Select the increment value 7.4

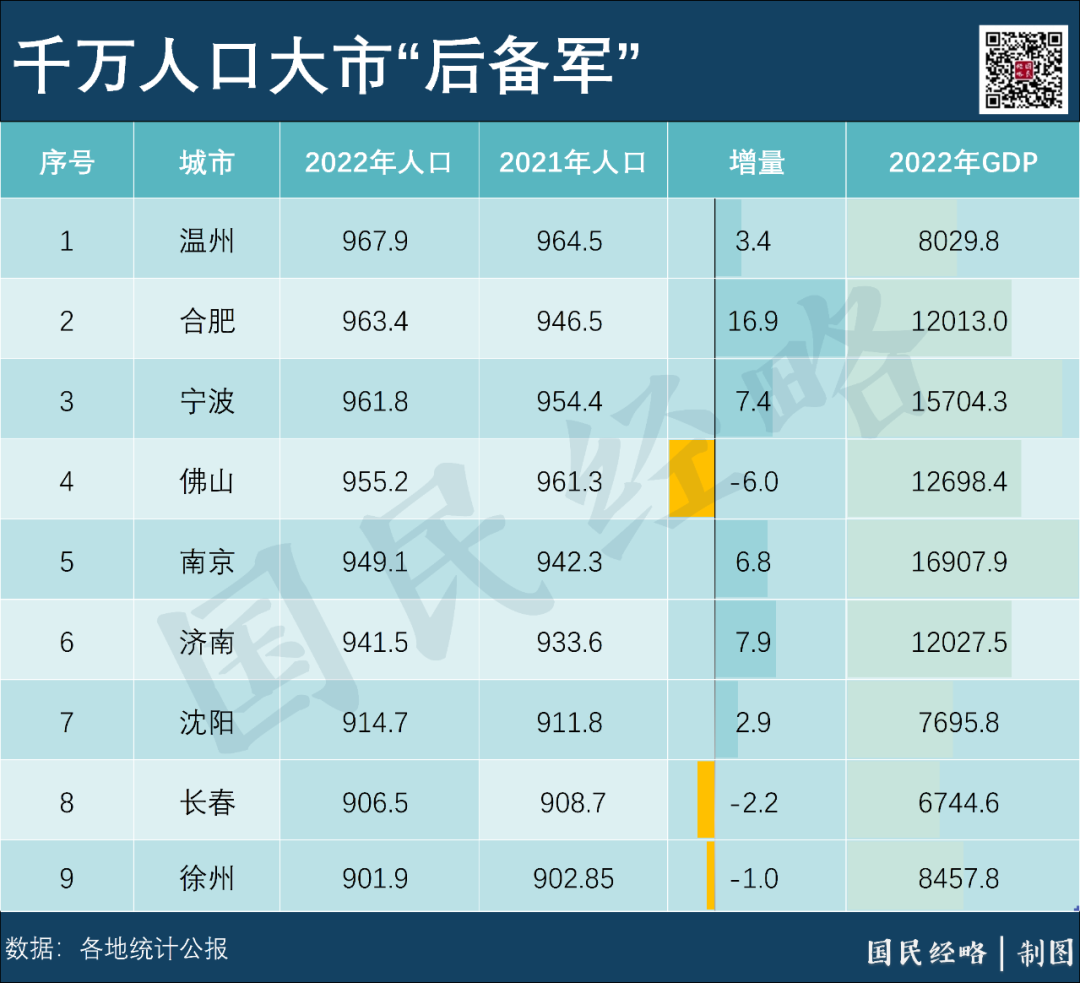coord(753,401)
